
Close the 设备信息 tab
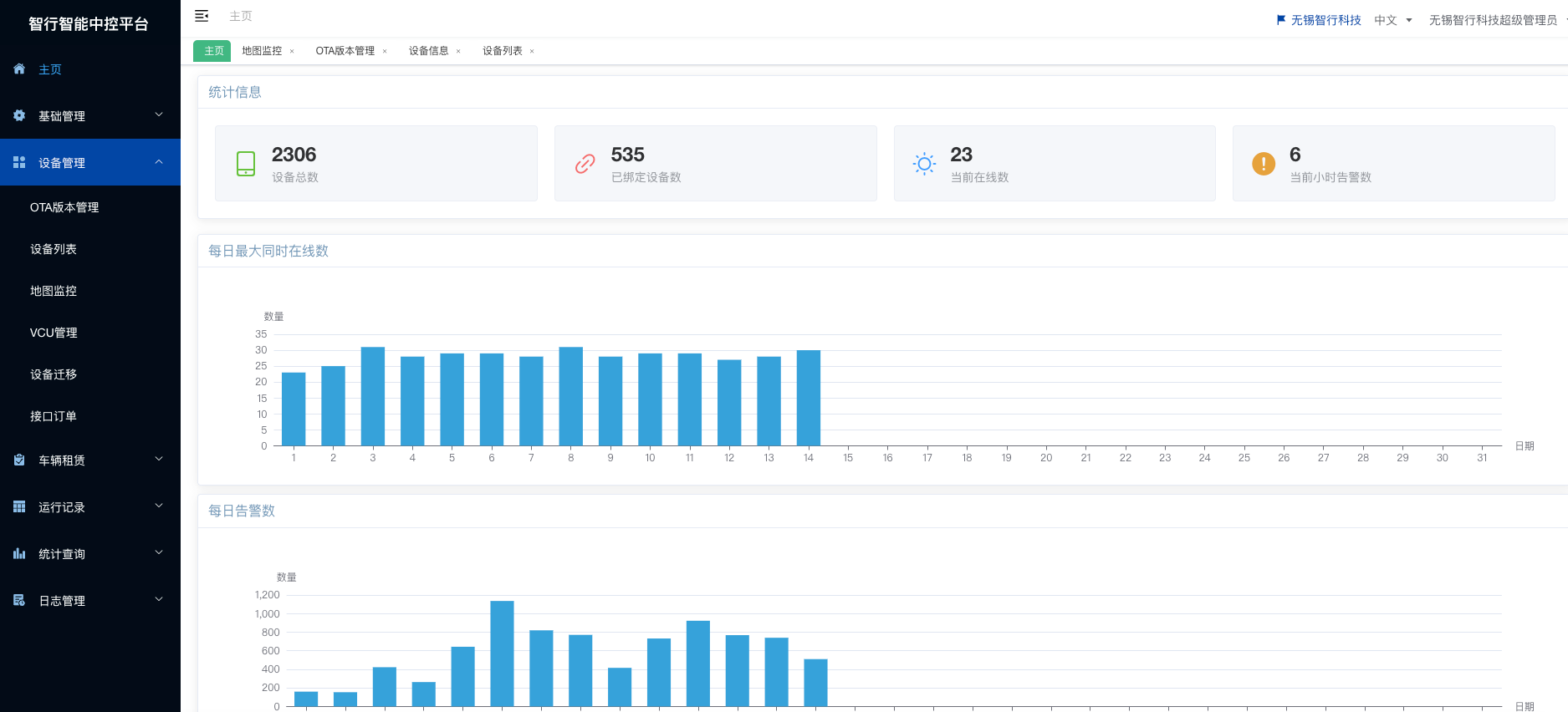[458, 52]
